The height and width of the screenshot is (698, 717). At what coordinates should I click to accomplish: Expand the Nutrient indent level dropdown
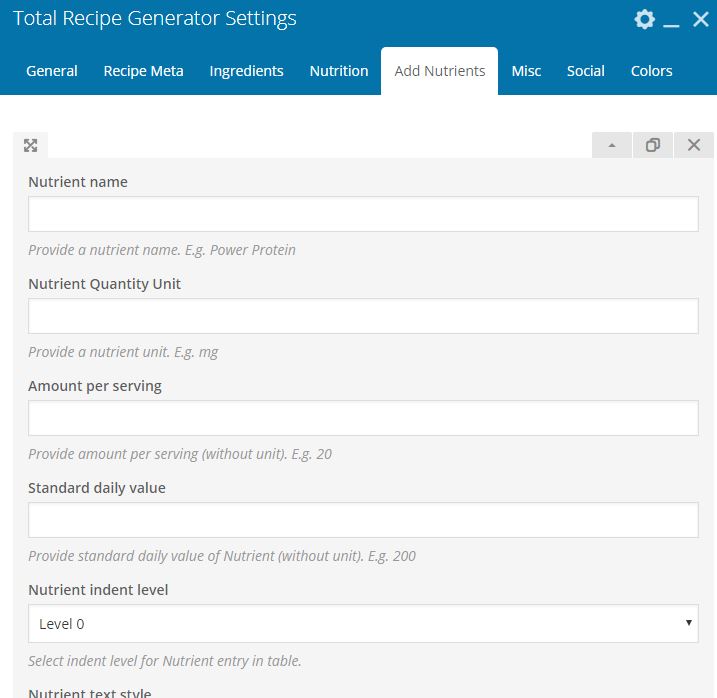pyautogui.click(x=363, y=623)
